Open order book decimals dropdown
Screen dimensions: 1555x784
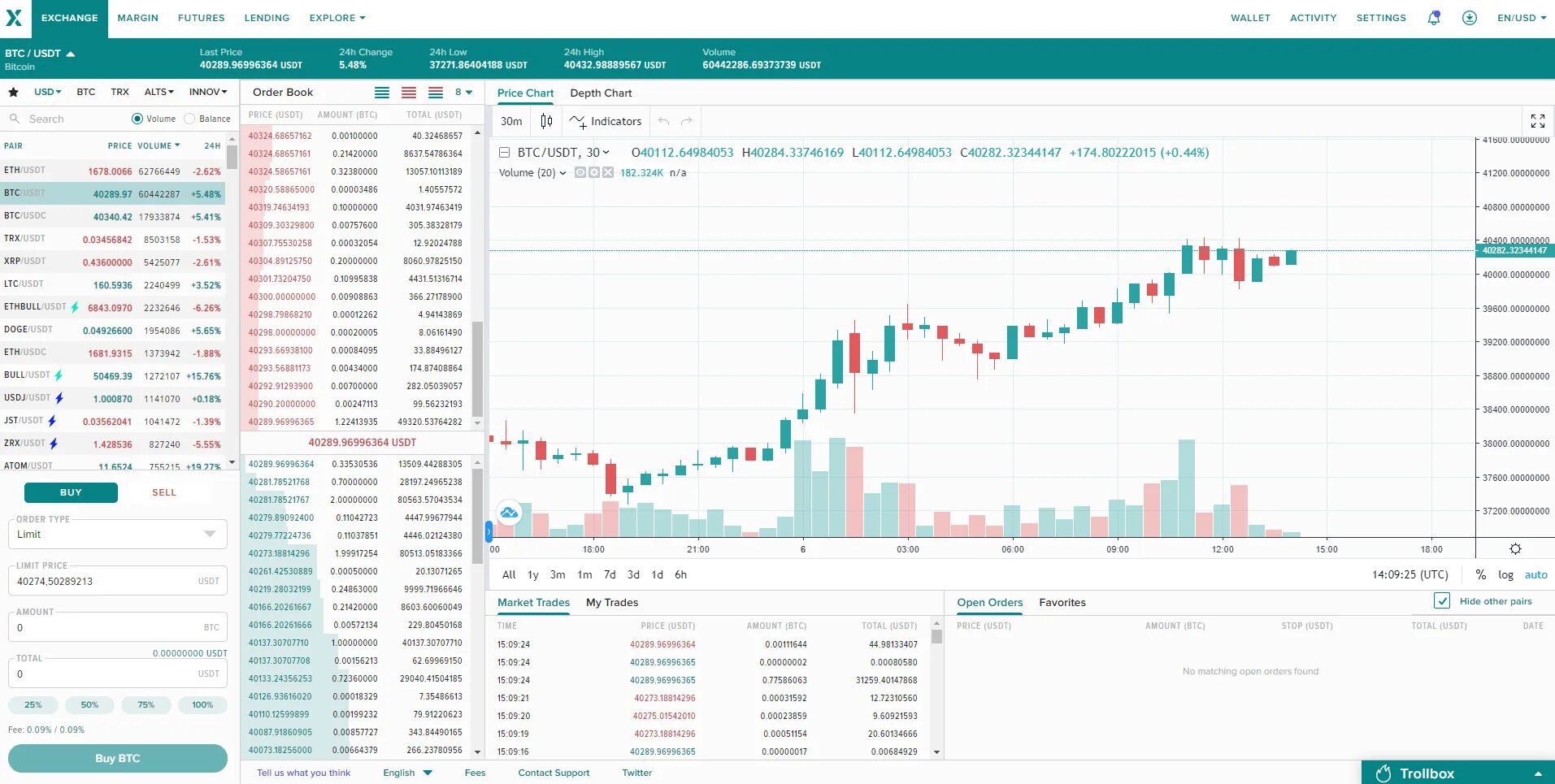click(463, 92)
